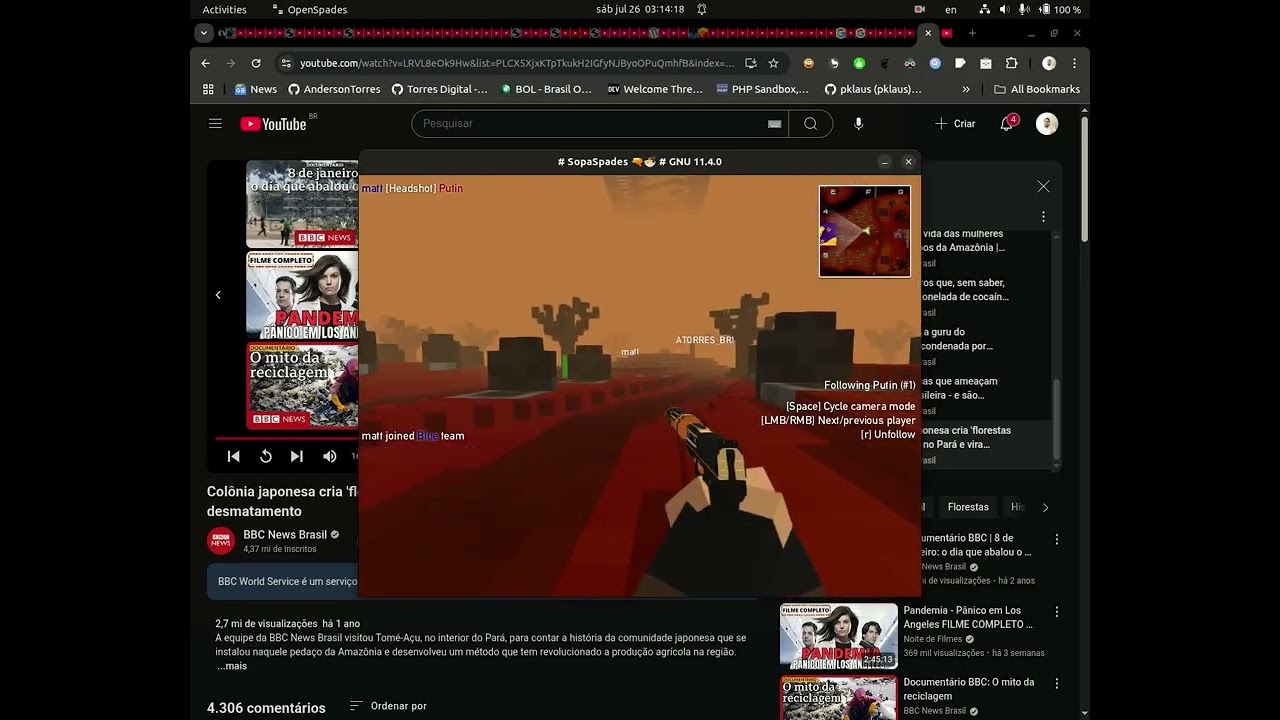This screenshot has height=720, width=1280.
Task: Click the red video progress bar
Action: click(286, 438)
